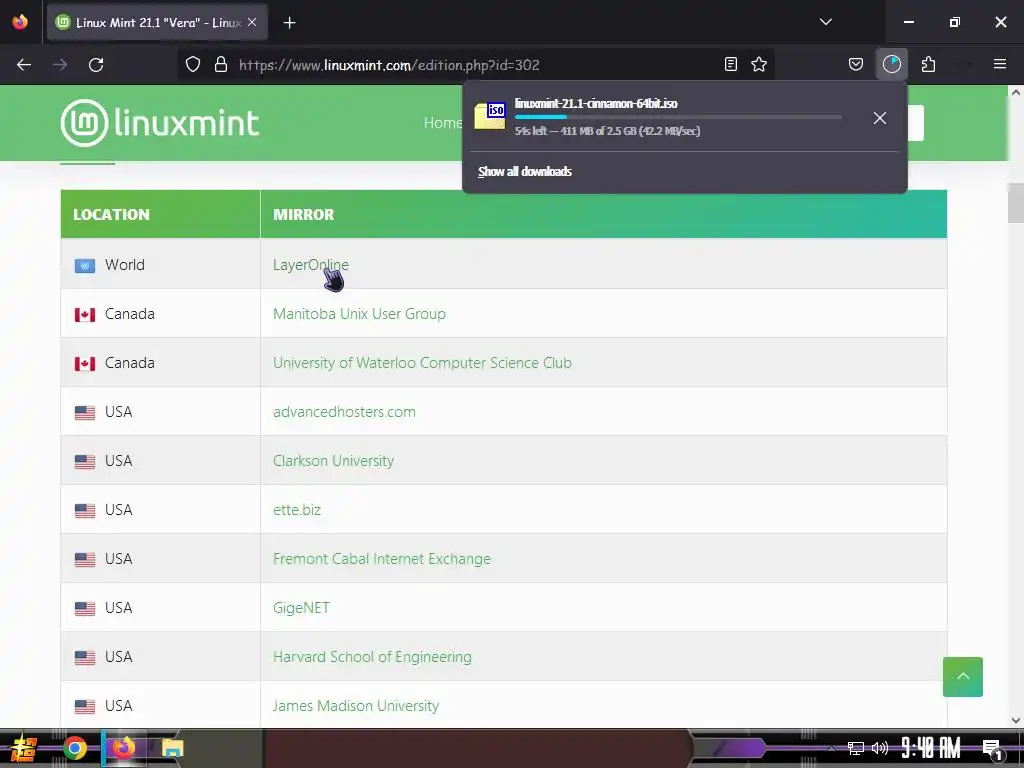The image size is (1024, 768).
Task: Open the Clarkson University mirror
Action: (333, 460)
